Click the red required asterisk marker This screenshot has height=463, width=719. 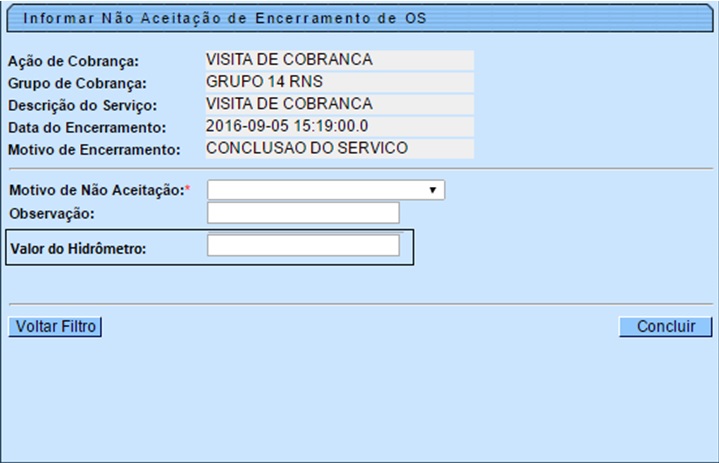186,188
